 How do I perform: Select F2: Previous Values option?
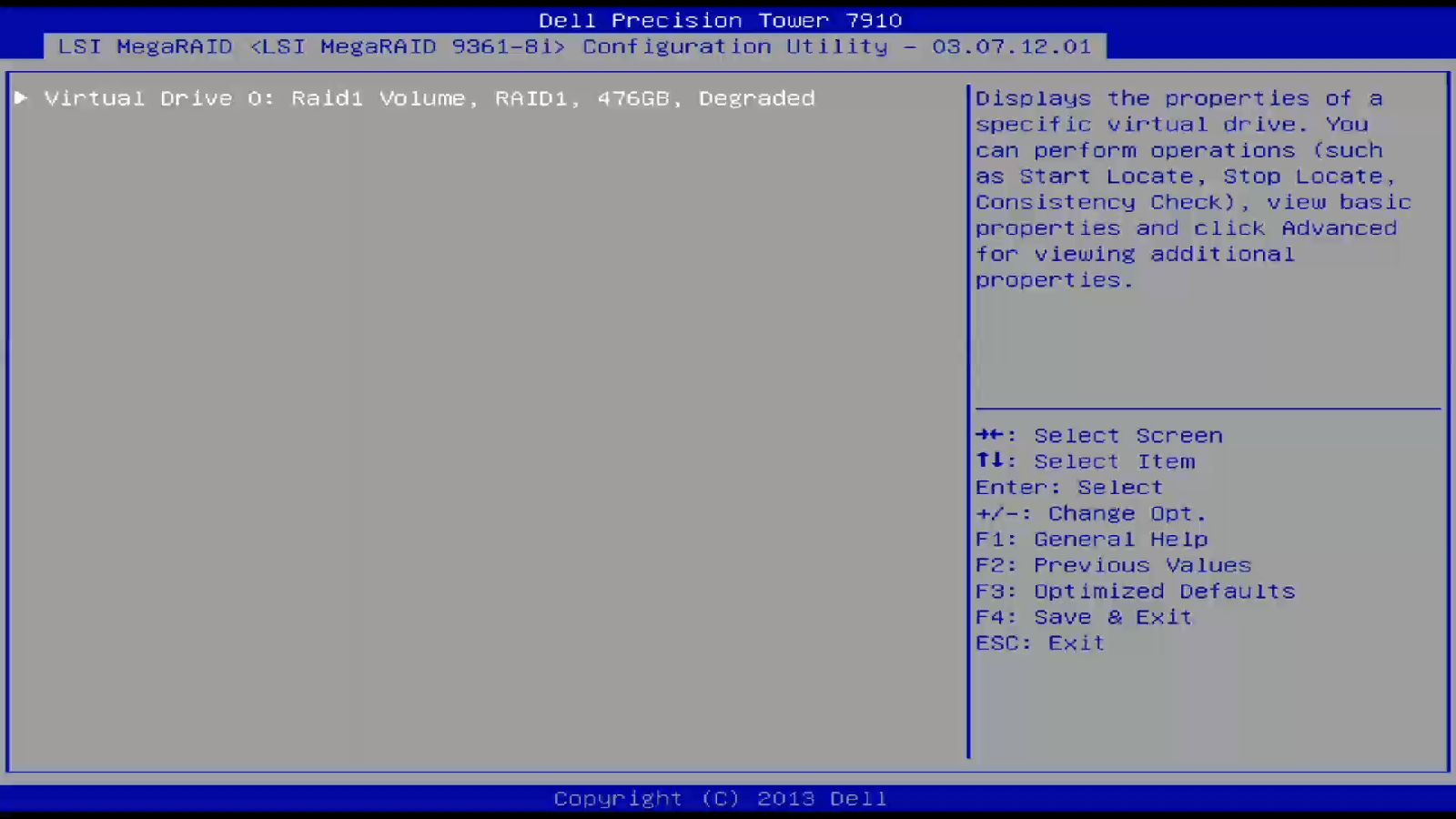[x=1113, y=565]
